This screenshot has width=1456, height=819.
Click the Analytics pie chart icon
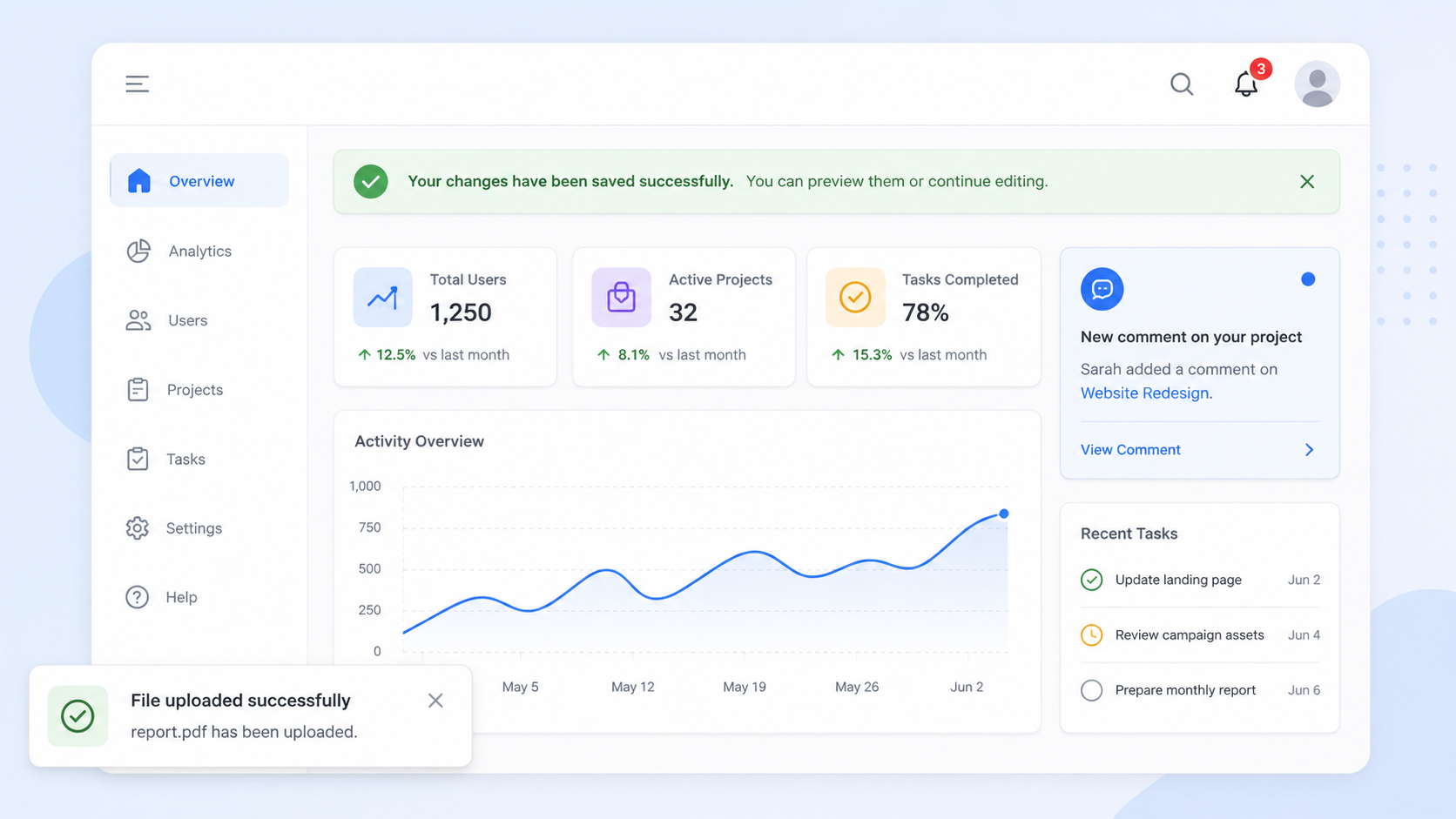[138, 251]
